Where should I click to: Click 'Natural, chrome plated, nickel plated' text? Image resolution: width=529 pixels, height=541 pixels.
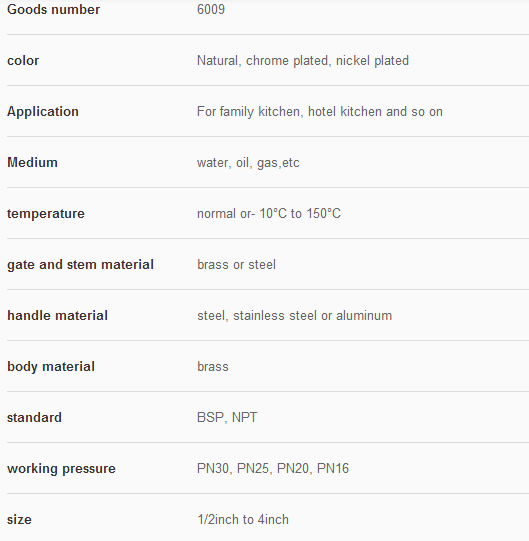click(x=303, y=61)
